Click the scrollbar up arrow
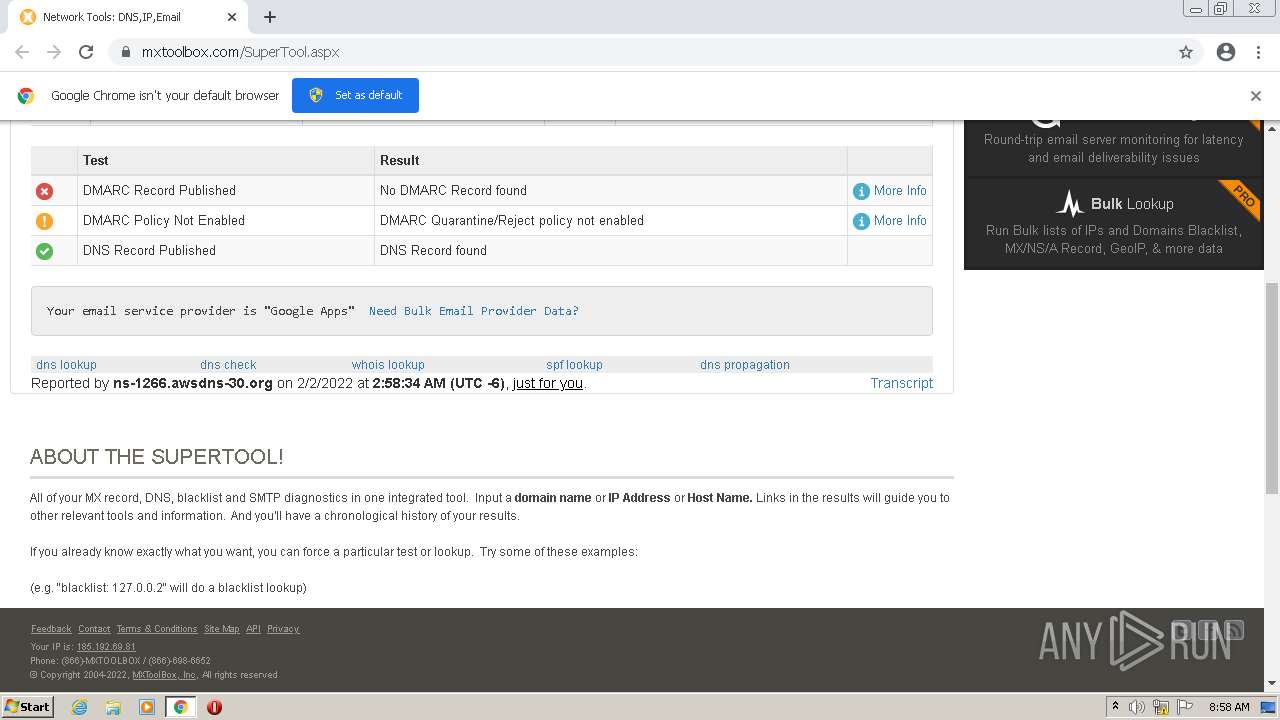The image size is (1280, 720). coord(1272,128)
